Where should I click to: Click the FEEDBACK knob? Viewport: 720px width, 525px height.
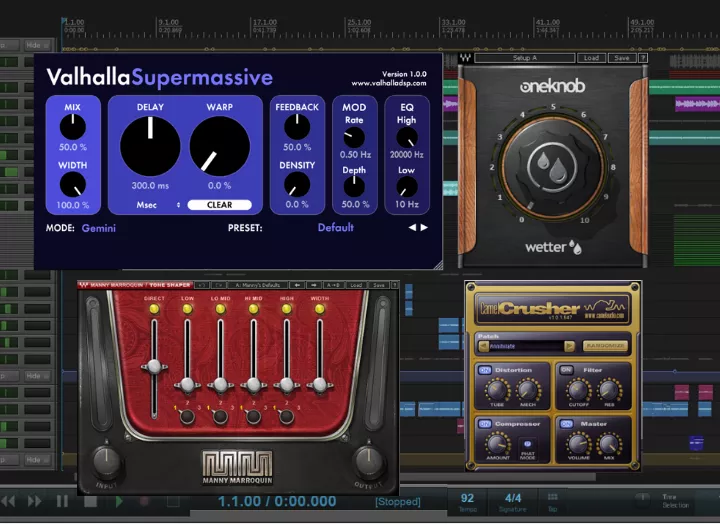pyautogui.click(x=297, y=127)
